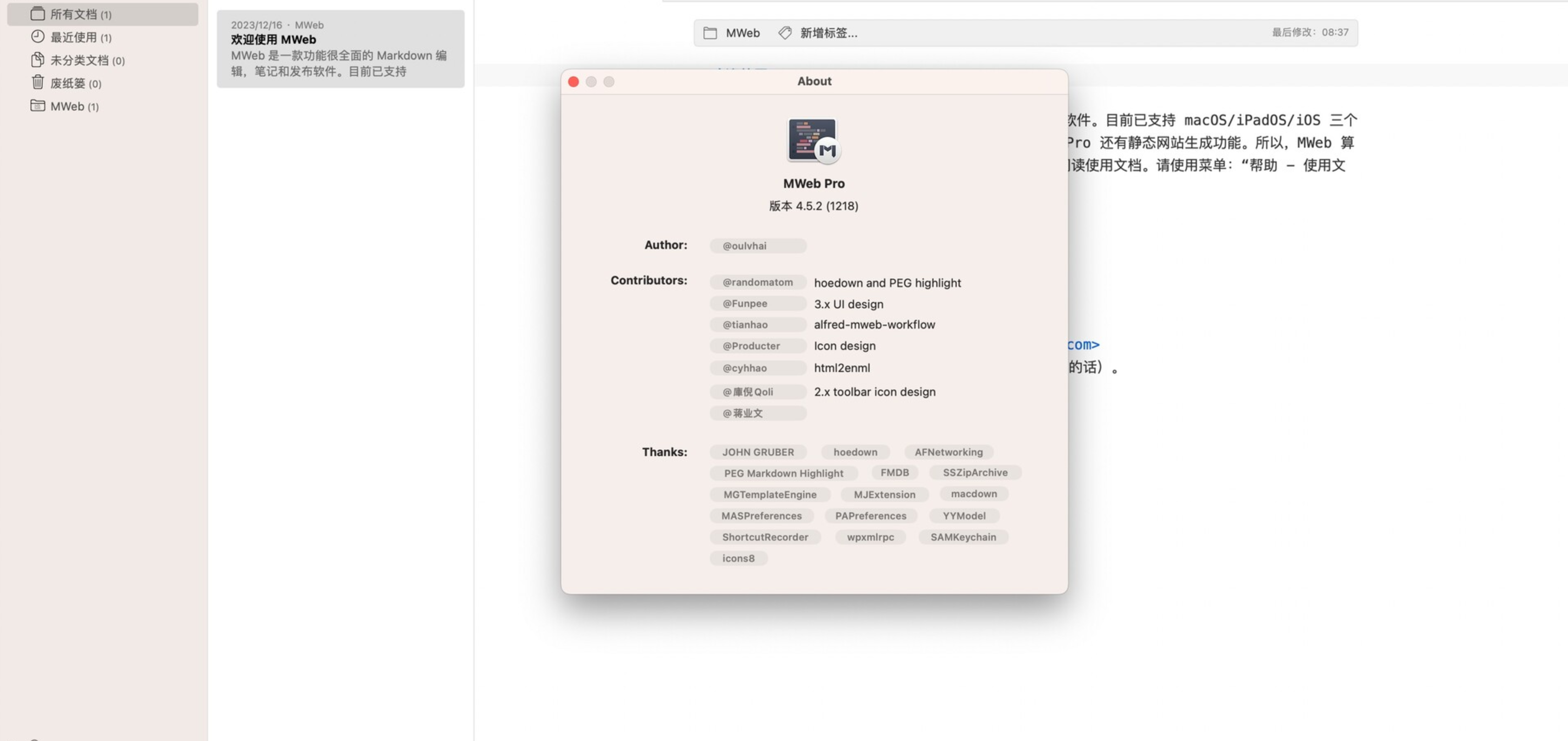Image resolution: width=1568 pixels, height=741 pixels.
Task: Click the ShortcutRecorder thanks button
Action: (x=765, y=538)
